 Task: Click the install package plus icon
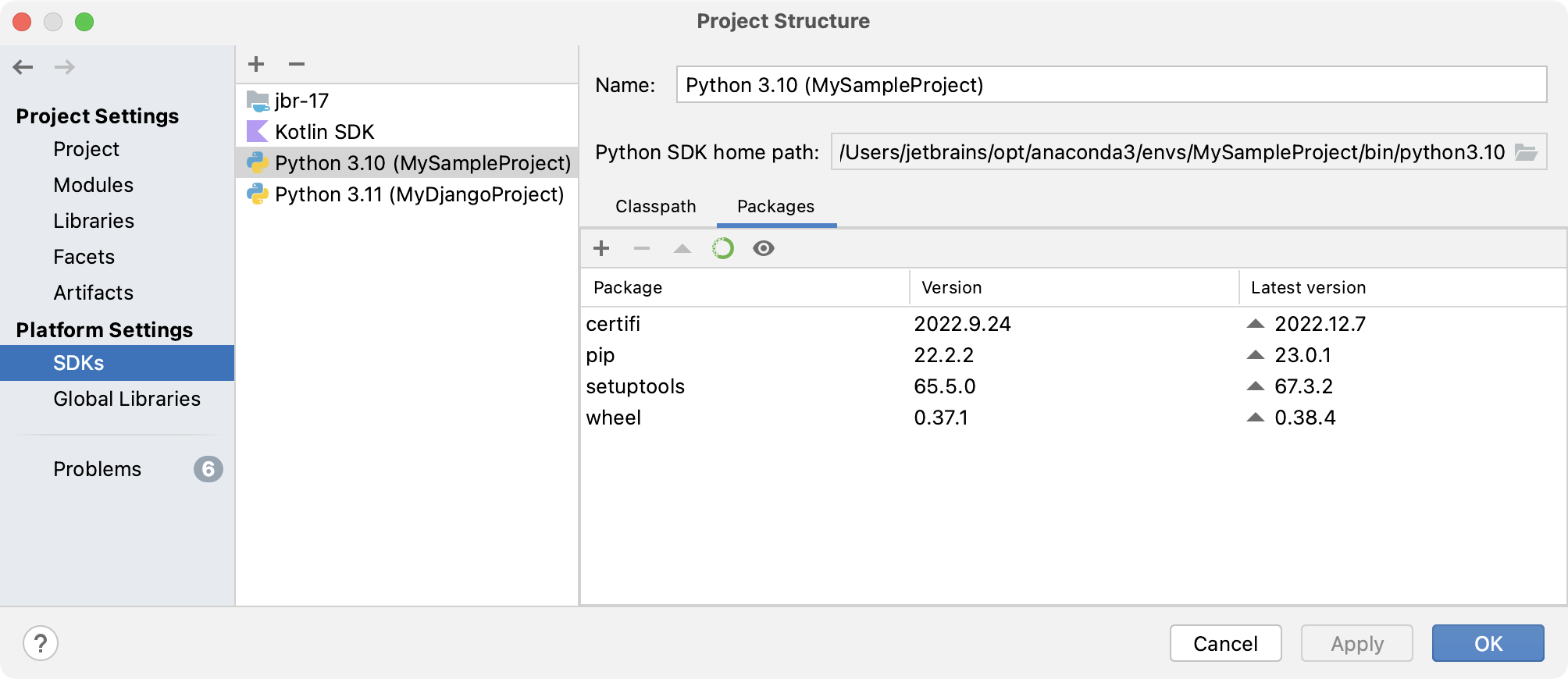601,248
